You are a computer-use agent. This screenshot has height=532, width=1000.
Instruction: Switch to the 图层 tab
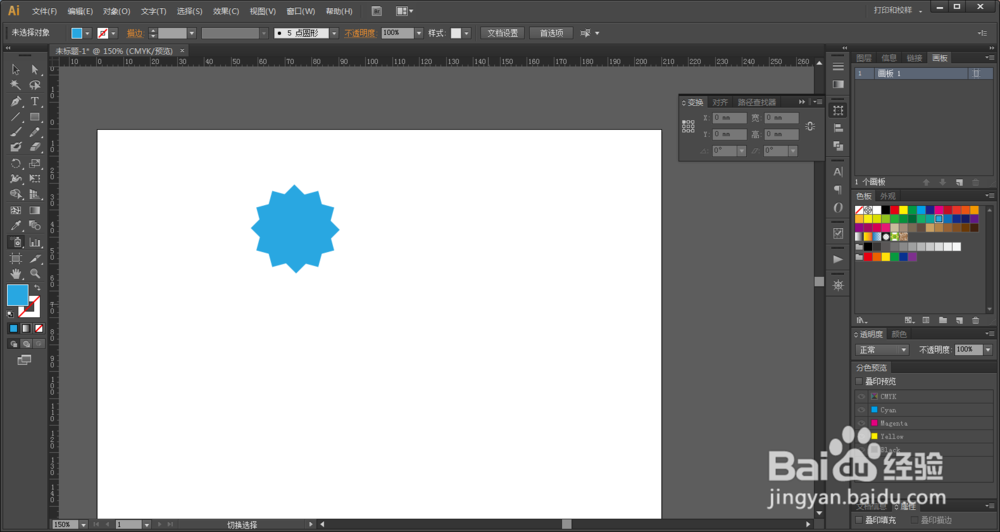click(864, 58)
